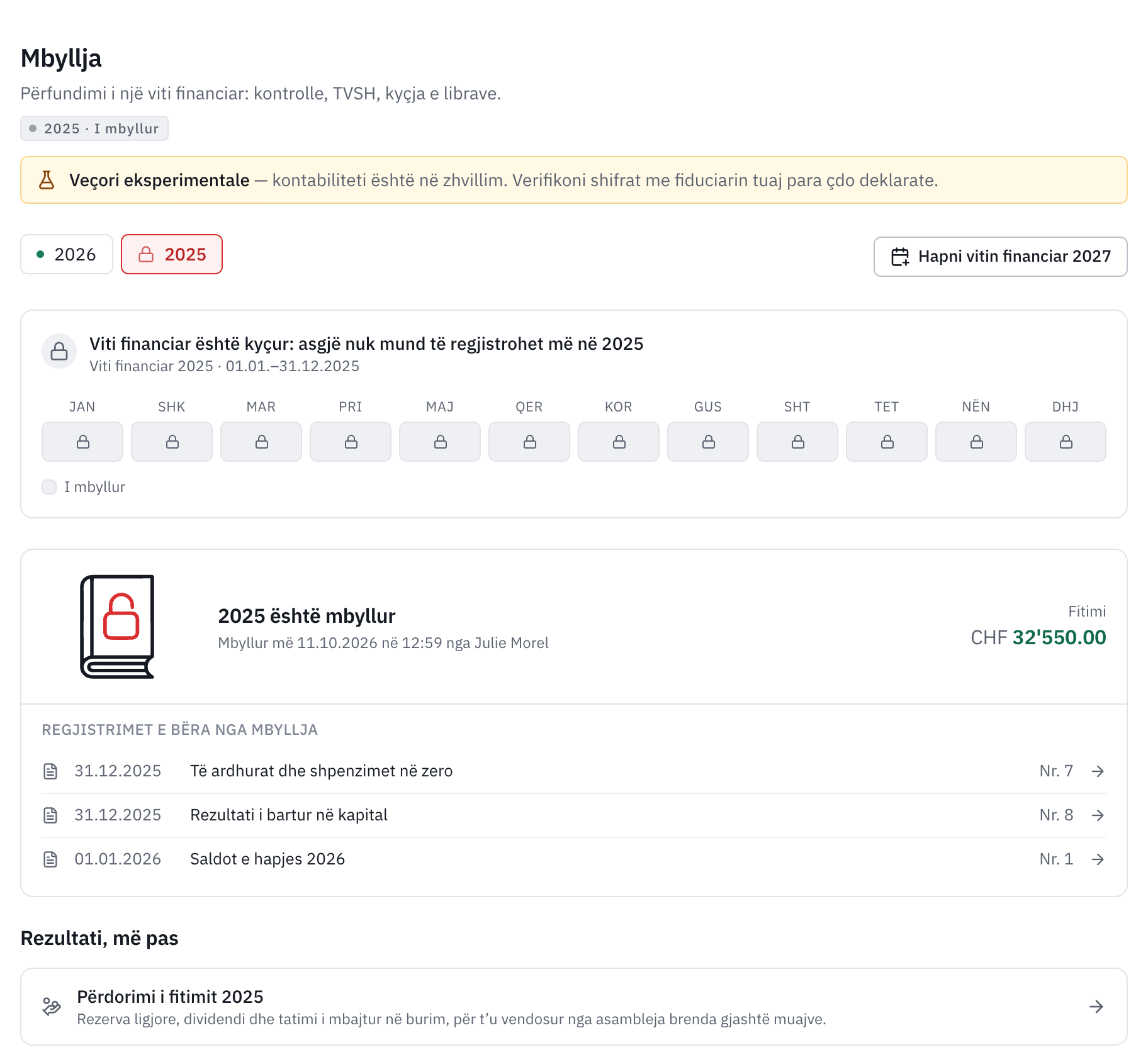1148x1062 pixels.
Task: Click the 2025 është mbyllur title
Action: tap(307, 616)
